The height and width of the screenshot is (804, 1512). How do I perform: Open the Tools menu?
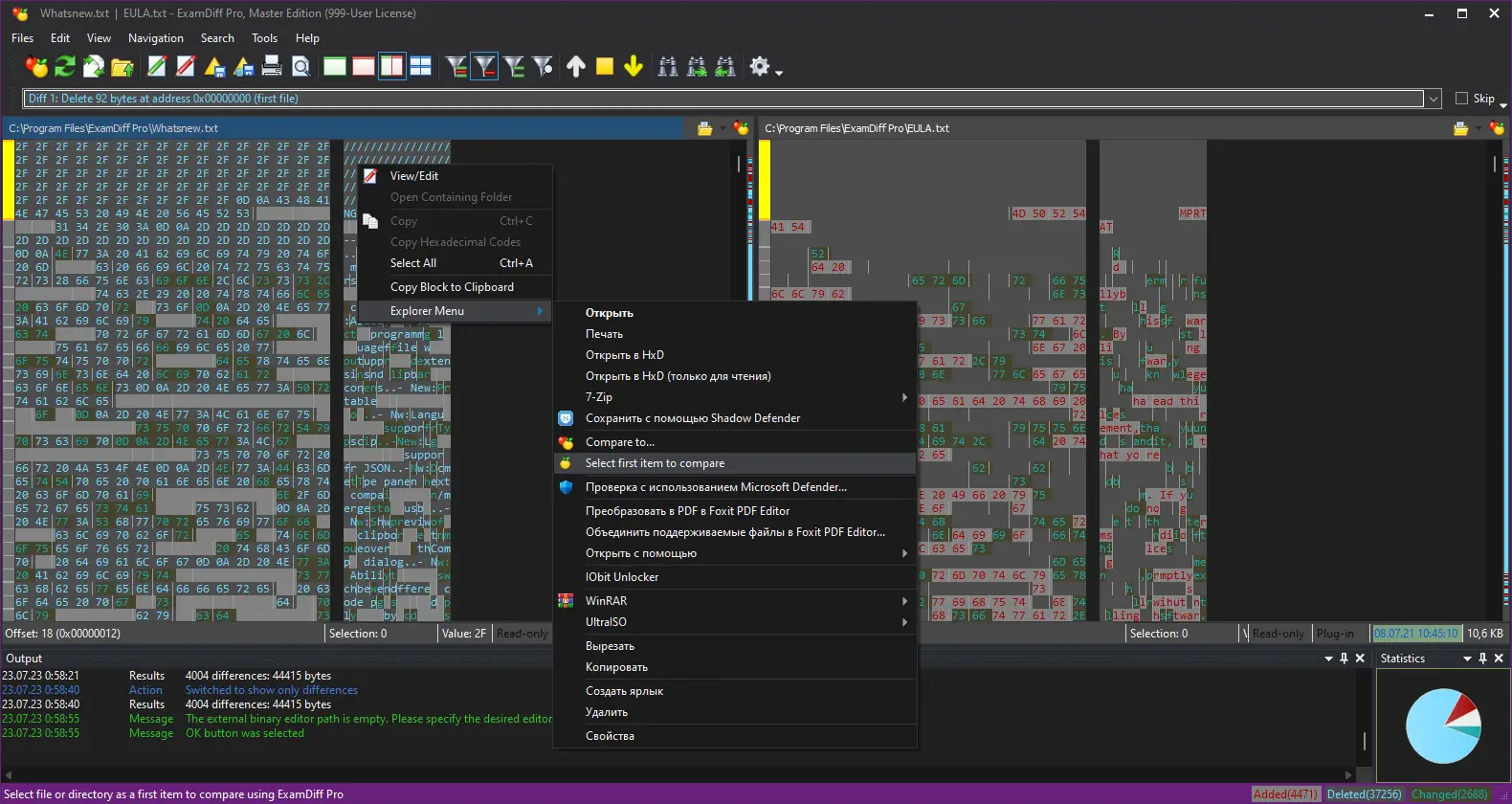(264, 38)
